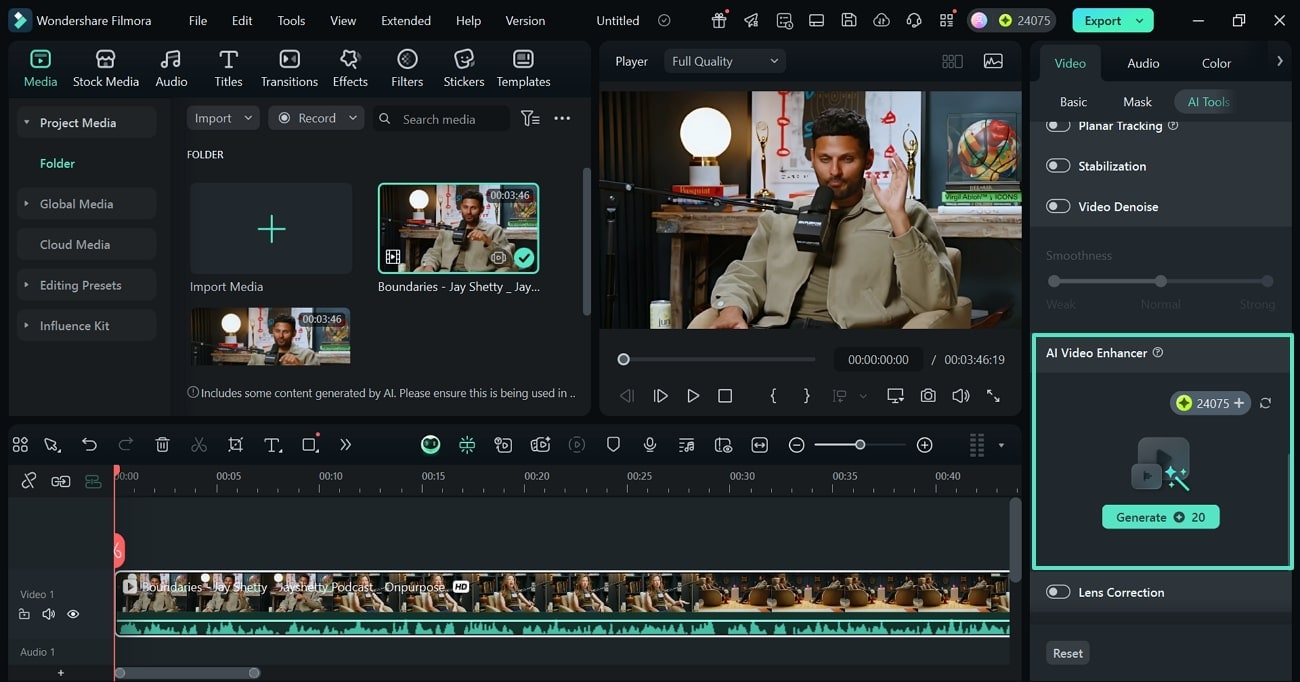The image size is (1300, 682).
Task: Open the Effects panel
Action: point(350,68)
